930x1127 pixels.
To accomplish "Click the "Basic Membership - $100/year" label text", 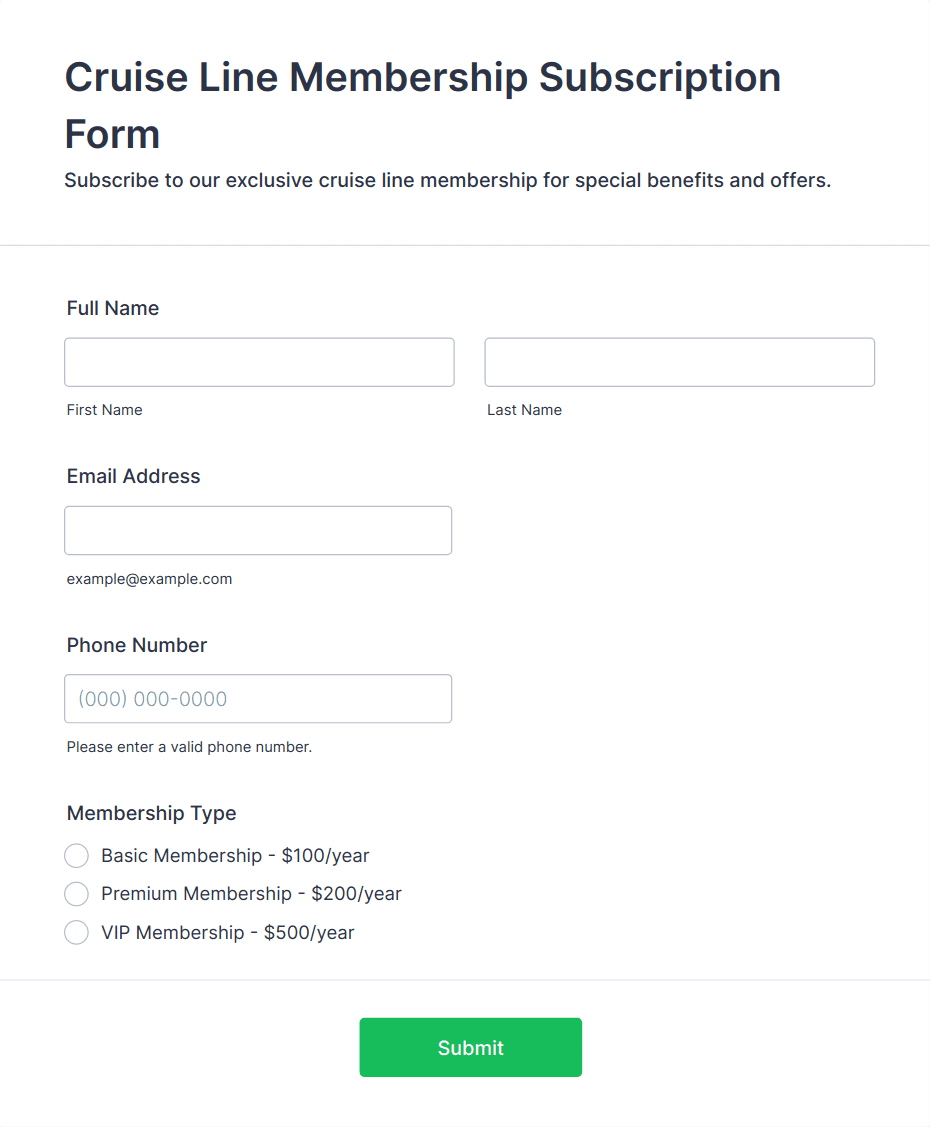I will (x=235, y=856).
